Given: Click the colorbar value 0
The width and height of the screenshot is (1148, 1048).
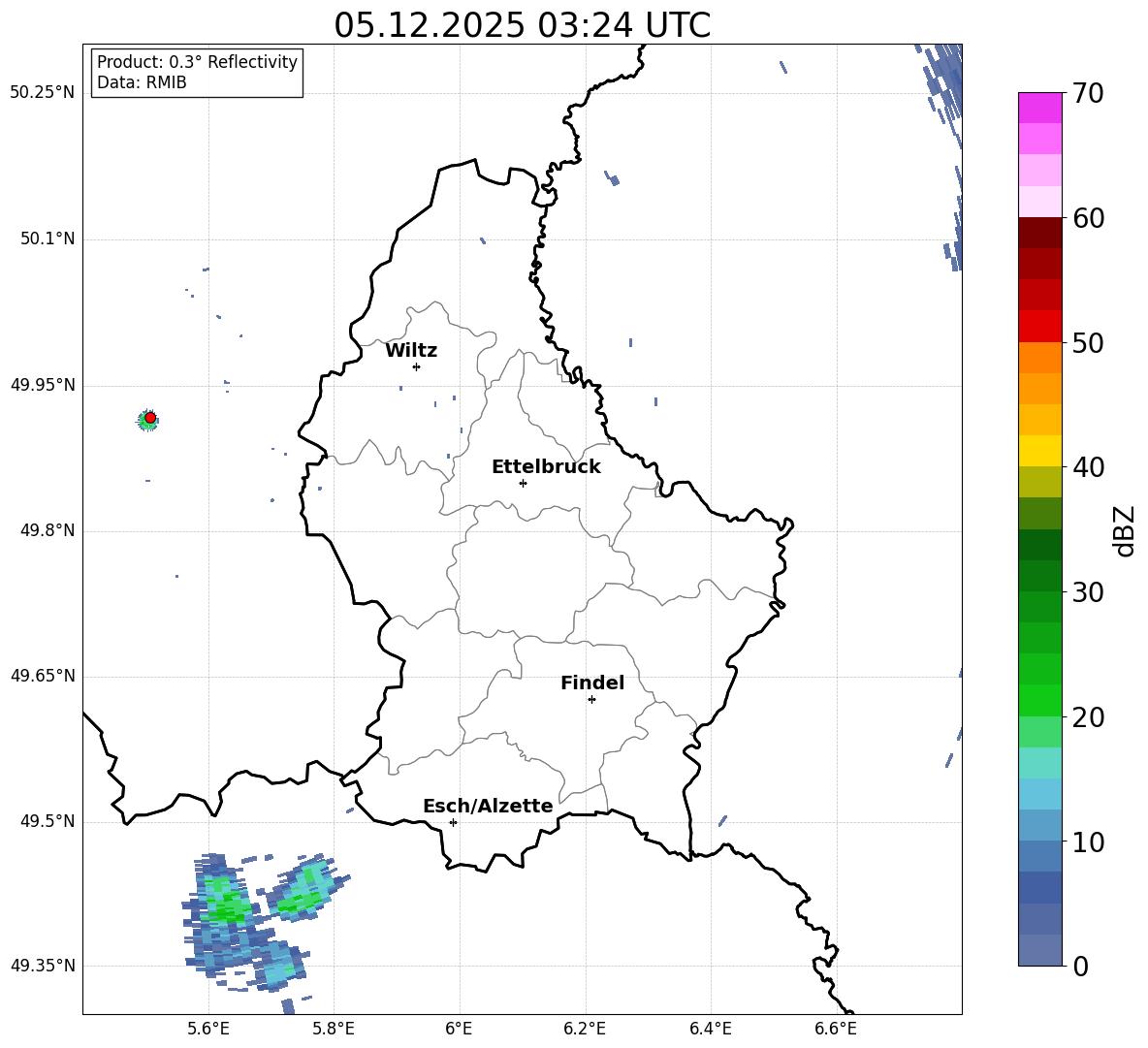Looking at the screenshot, I should coord(1081,966).
